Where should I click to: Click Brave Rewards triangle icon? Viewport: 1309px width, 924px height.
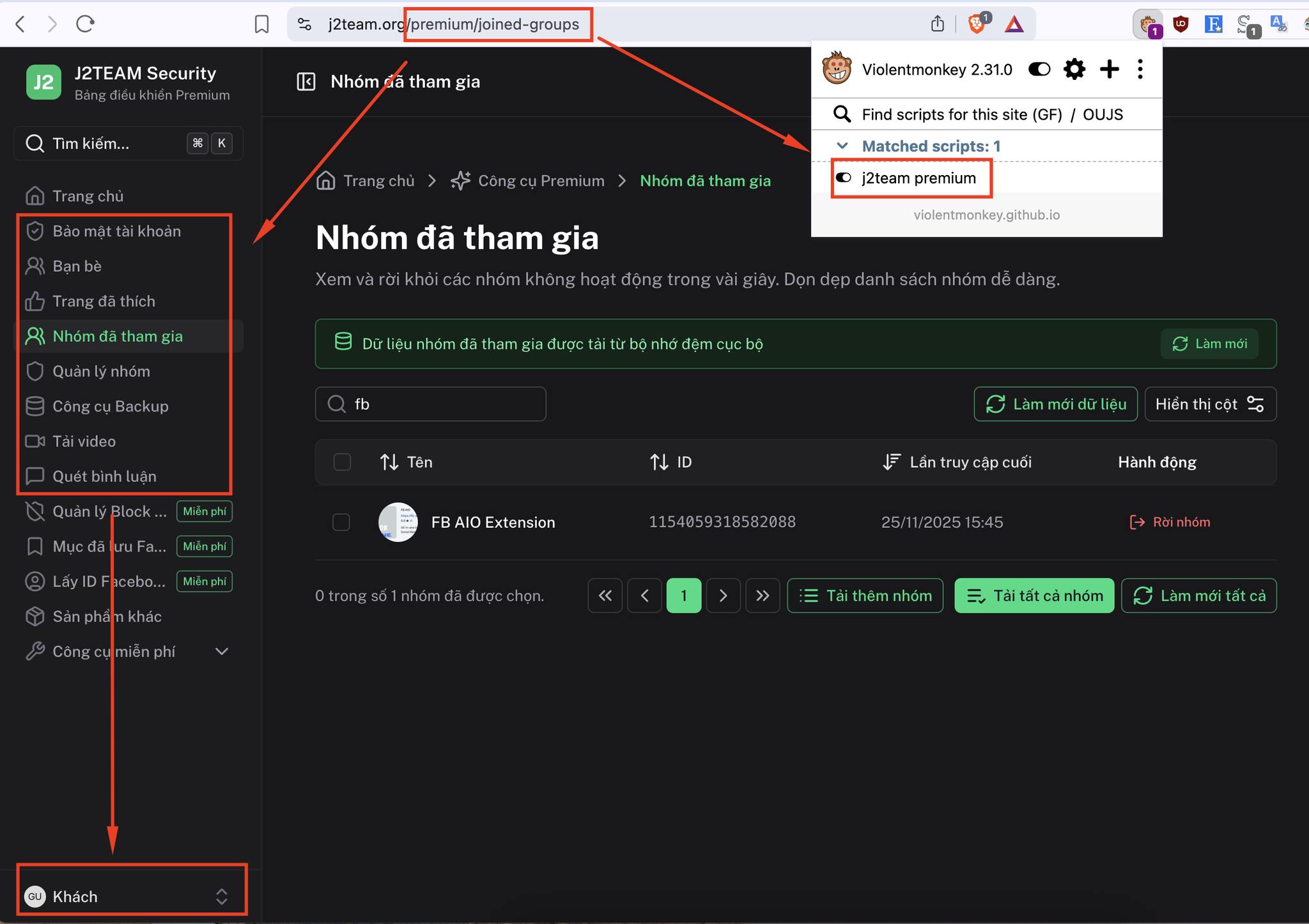[1014, 24]
